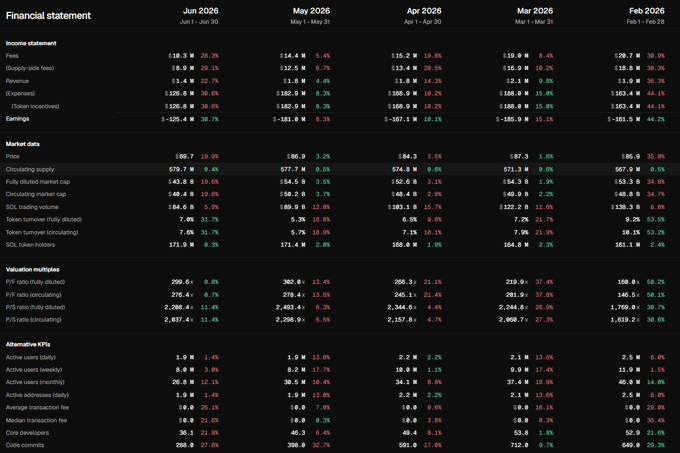Click the Market data section label
Viewport: 680px width, 453px height.
[23, 144]
